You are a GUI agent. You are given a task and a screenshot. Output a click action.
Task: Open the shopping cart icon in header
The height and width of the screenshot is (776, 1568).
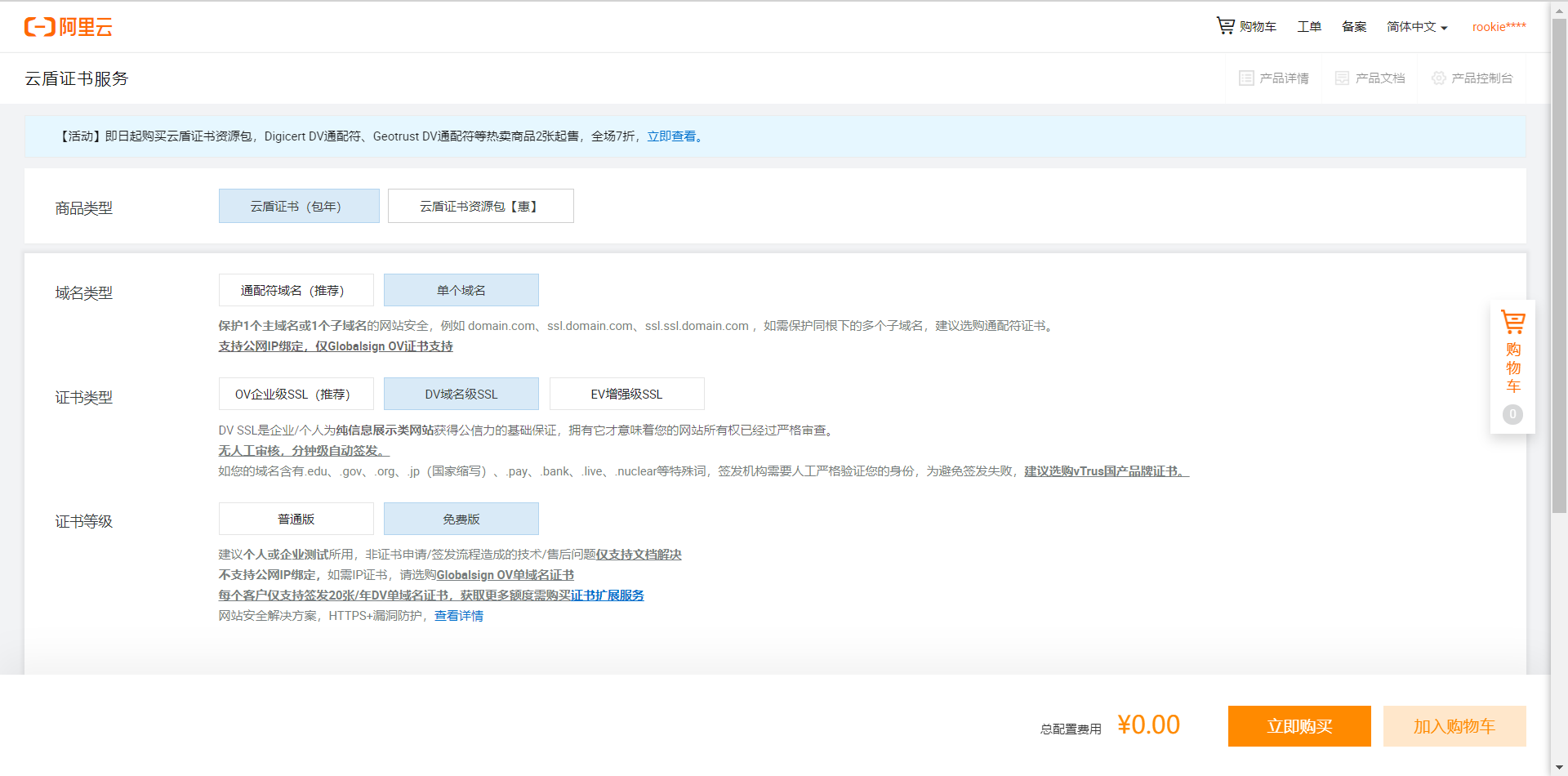(1225, 26)
